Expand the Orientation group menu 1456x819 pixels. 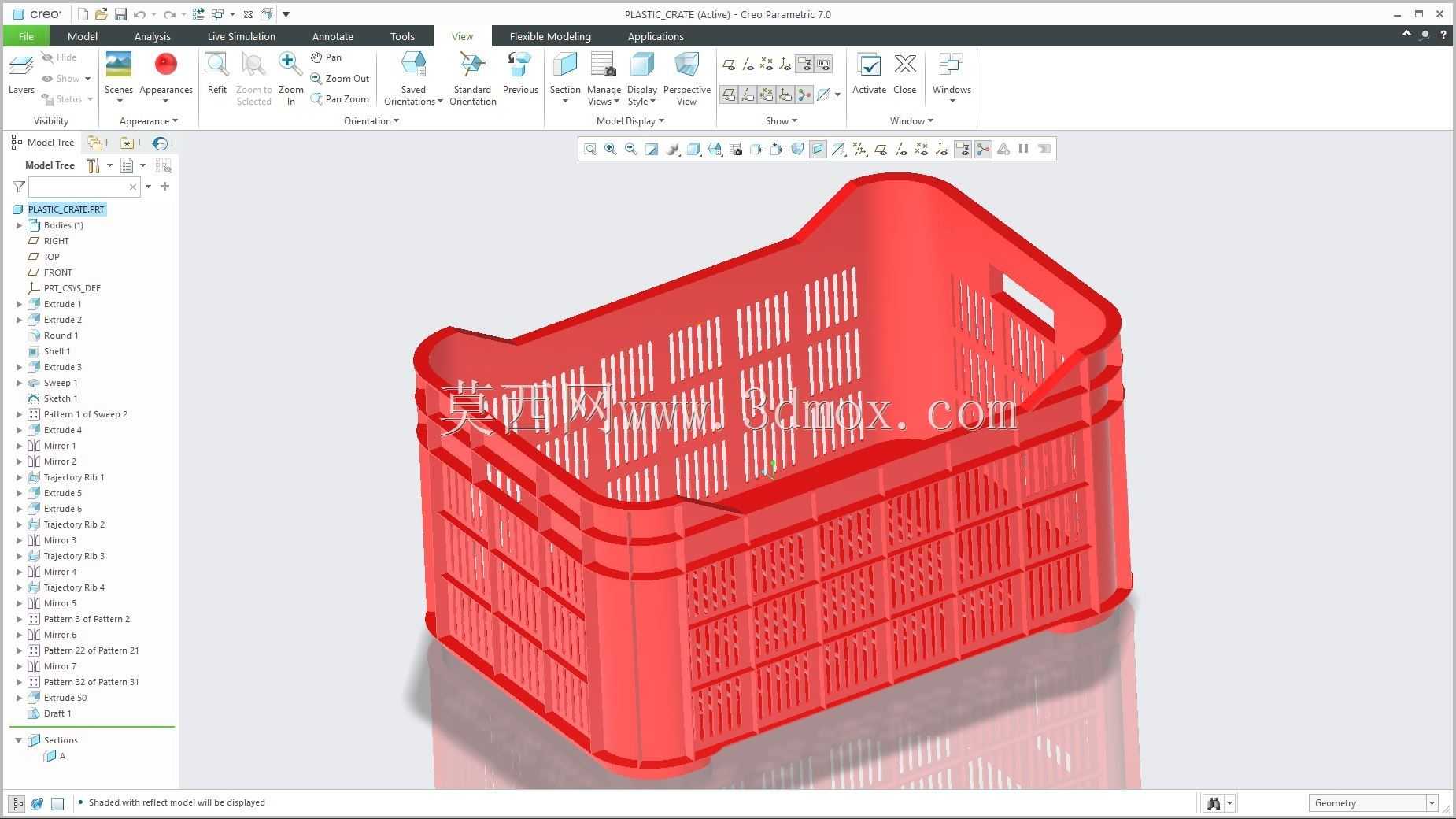pos(371,120)
